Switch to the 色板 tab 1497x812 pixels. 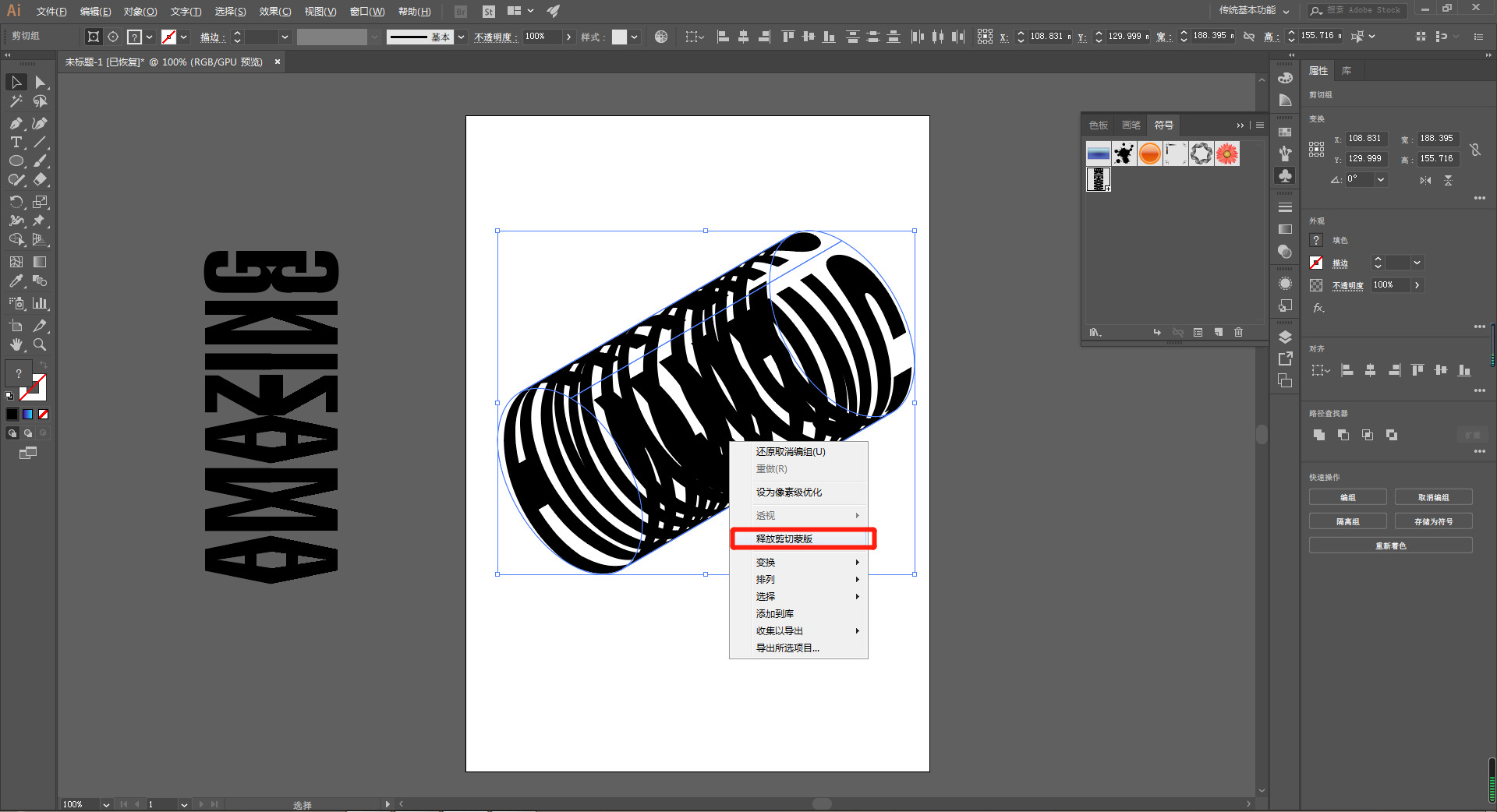[1098, 125]
